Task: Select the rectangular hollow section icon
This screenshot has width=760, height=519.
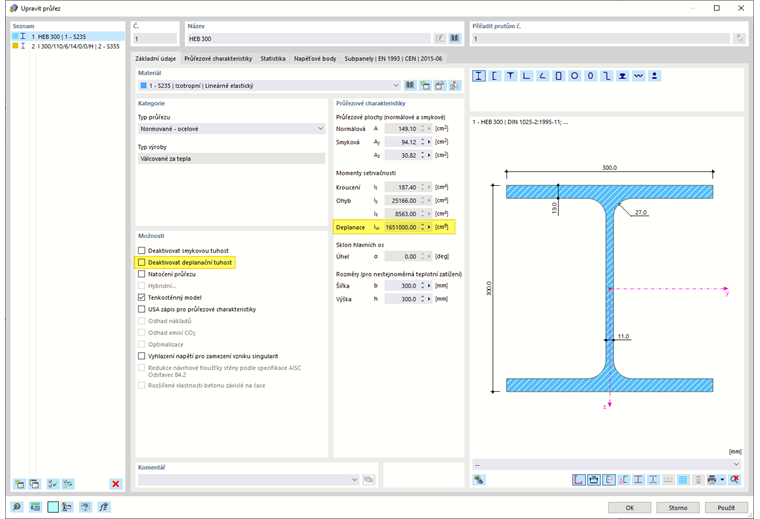Action: click(x=558, y=76)
